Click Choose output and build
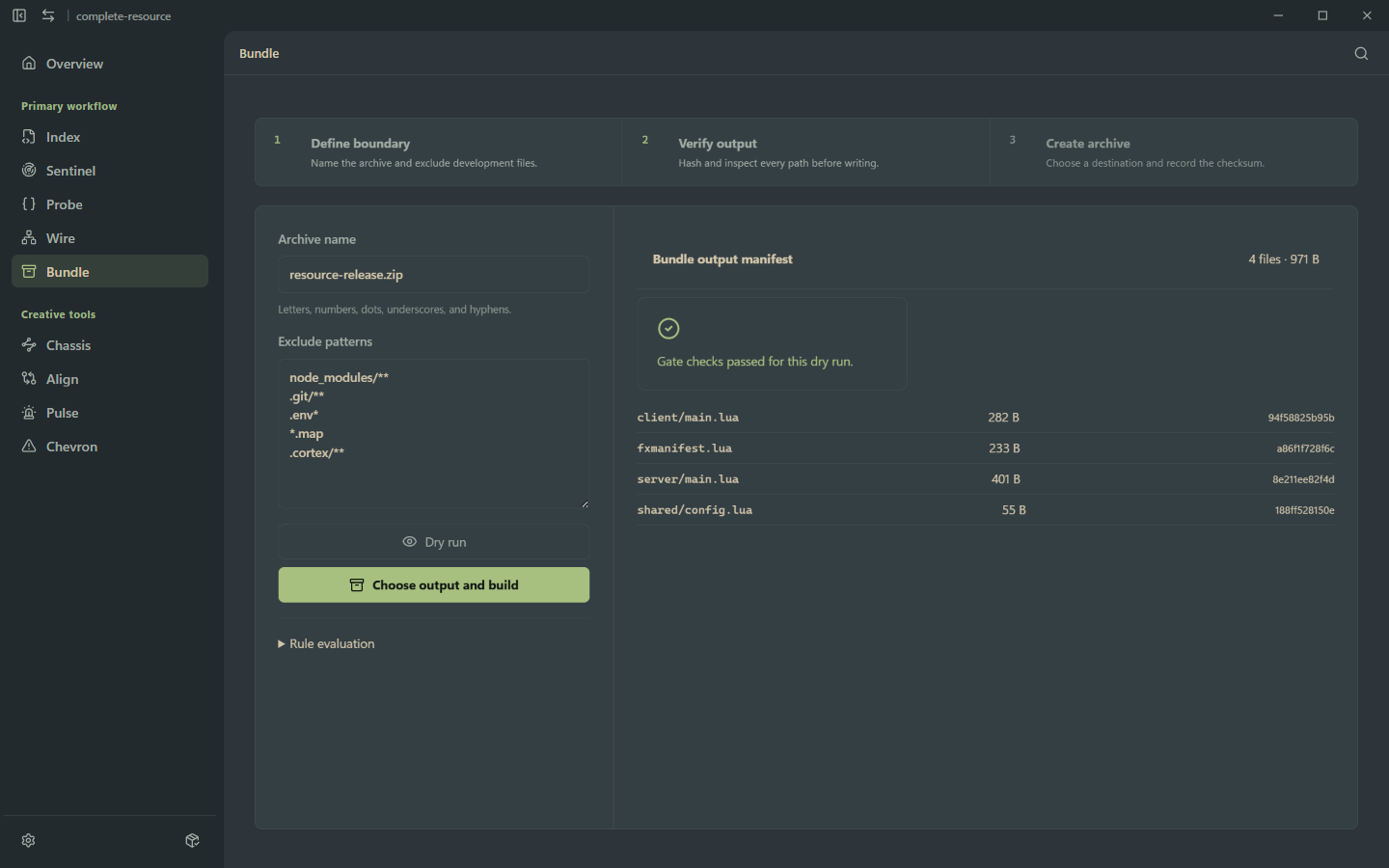 [434, 585]
